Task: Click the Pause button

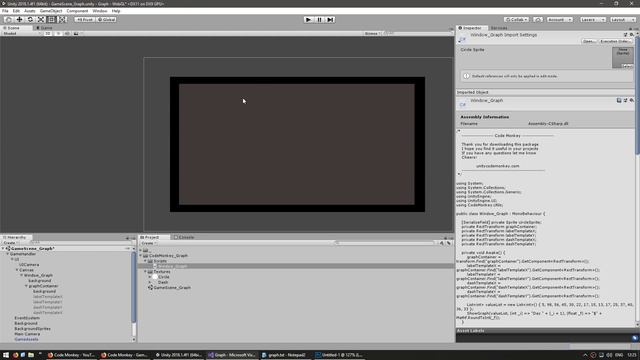Action: [320, 20]
